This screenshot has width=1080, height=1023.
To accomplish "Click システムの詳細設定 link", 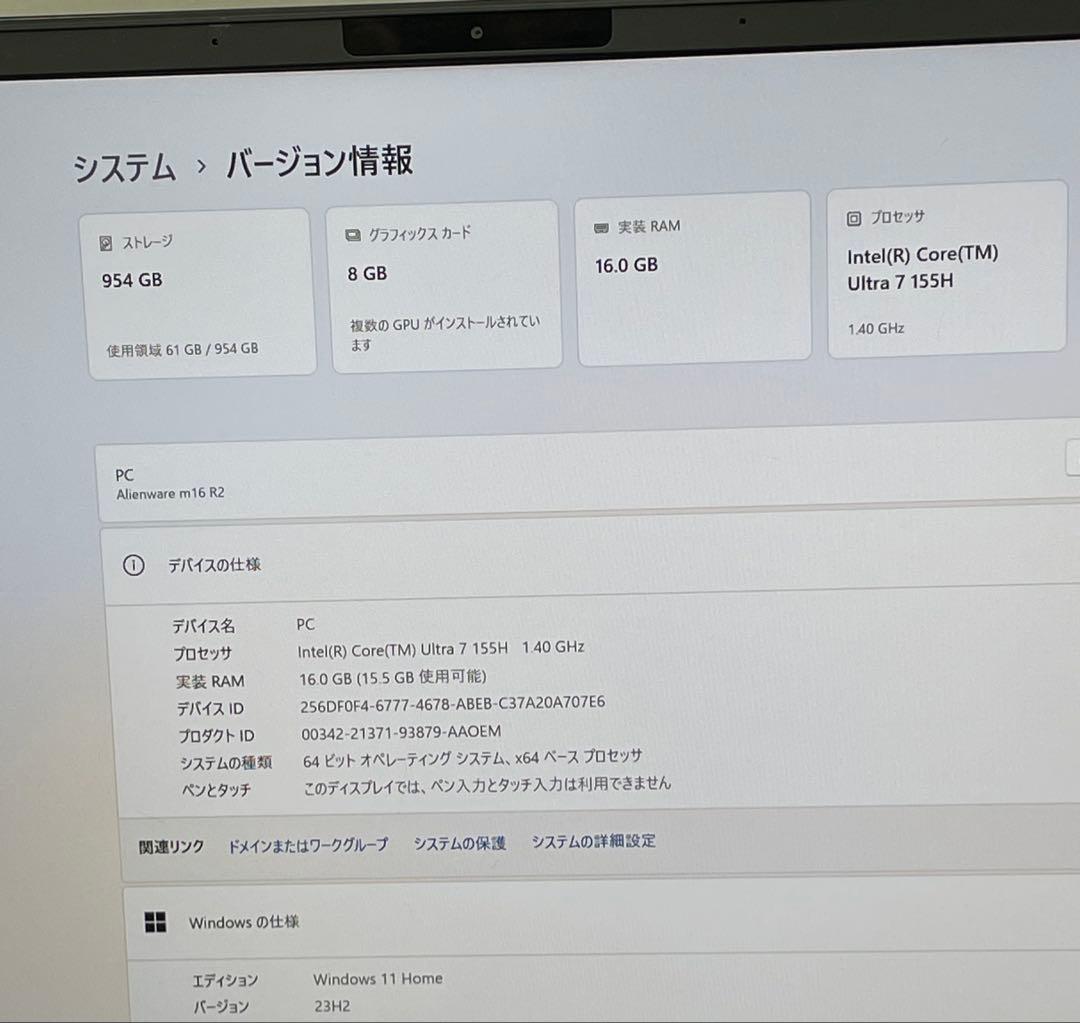I will pos(593,842).
